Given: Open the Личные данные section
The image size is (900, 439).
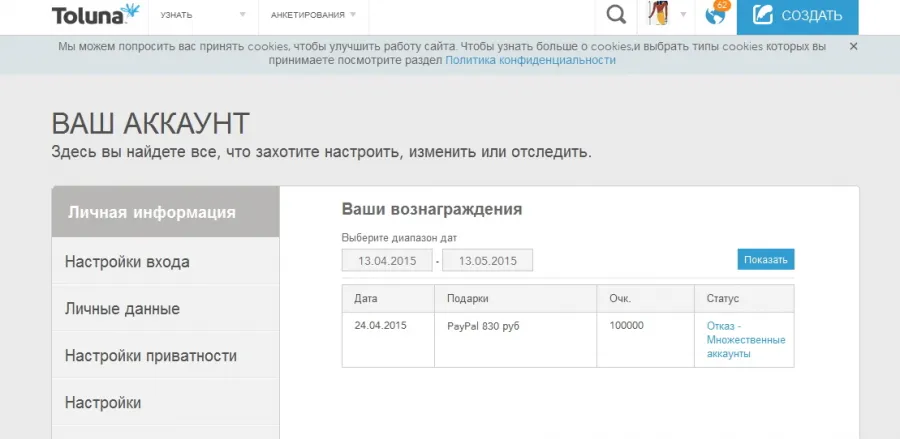Looking at the screenshot, I should click(165, 309).
